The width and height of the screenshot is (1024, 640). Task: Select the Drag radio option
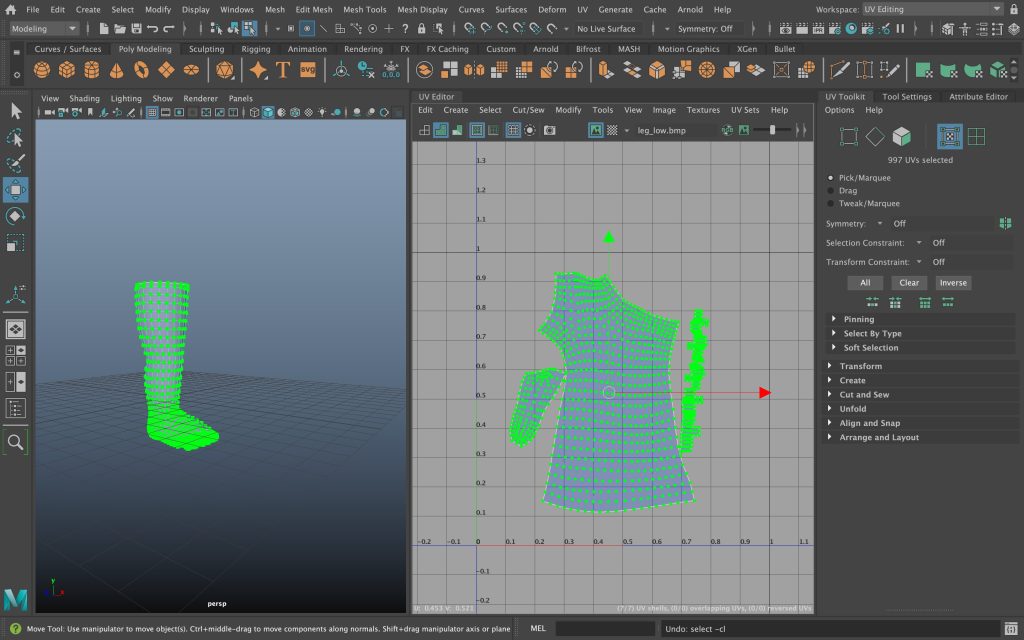(831, 191)
